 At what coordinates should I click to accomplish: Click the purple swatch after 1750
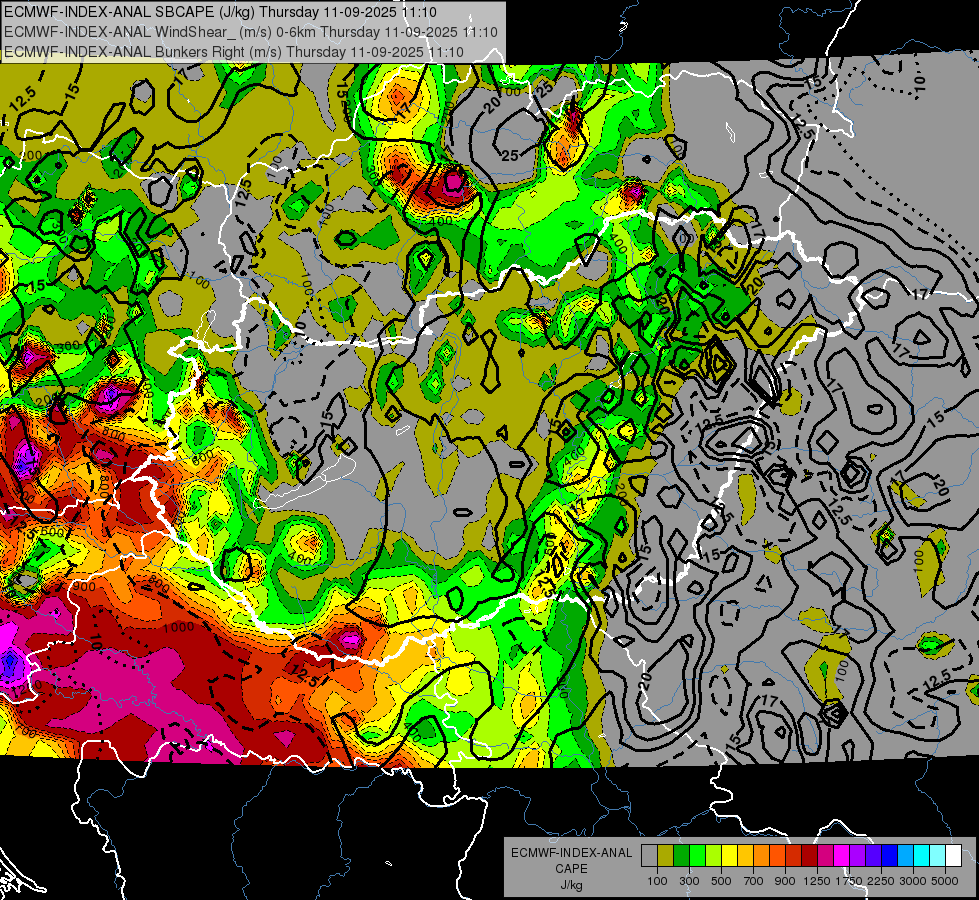(857, 856)
